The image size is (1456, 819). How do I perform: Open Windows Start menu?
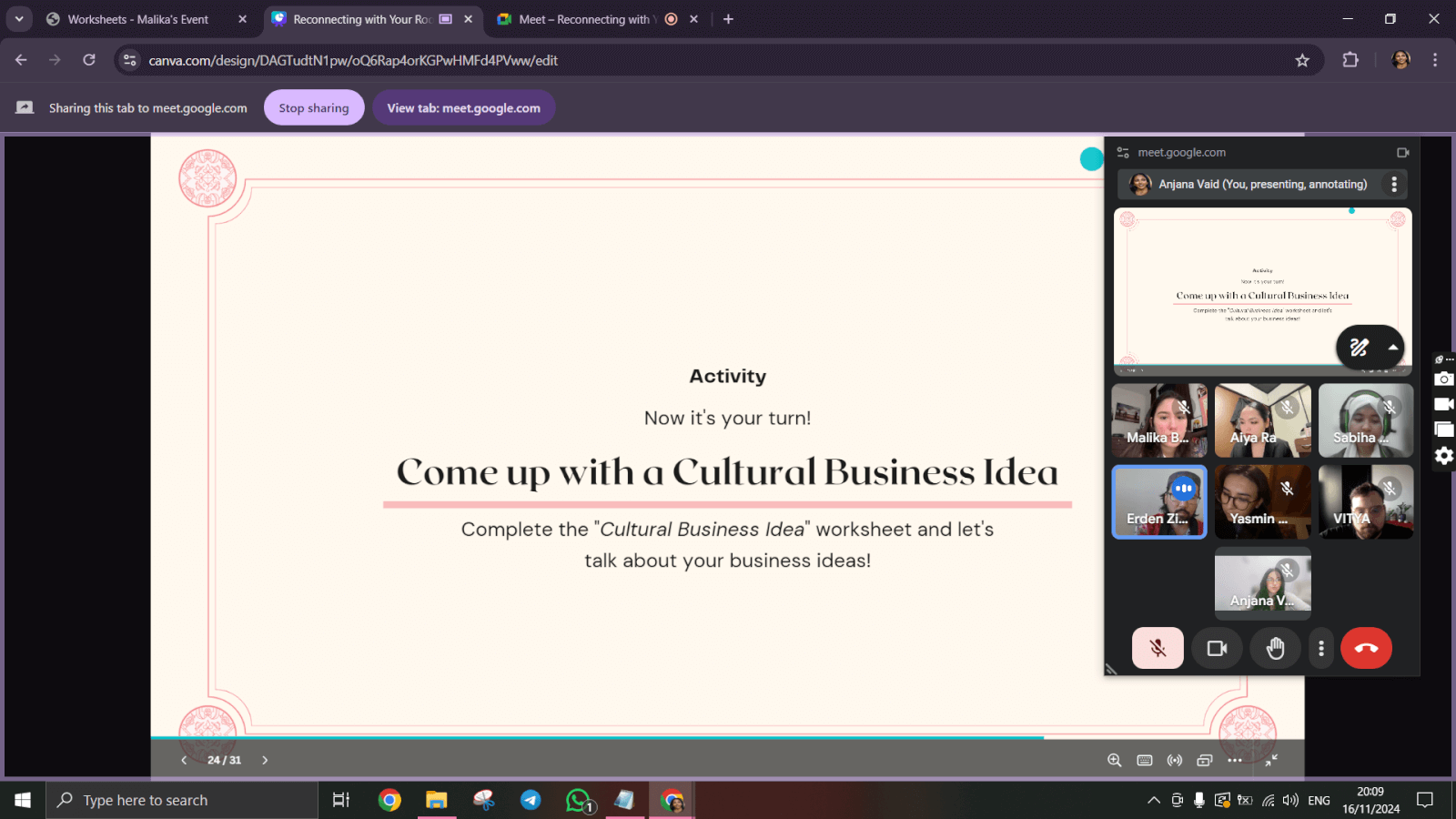click(x=23, y=800)
